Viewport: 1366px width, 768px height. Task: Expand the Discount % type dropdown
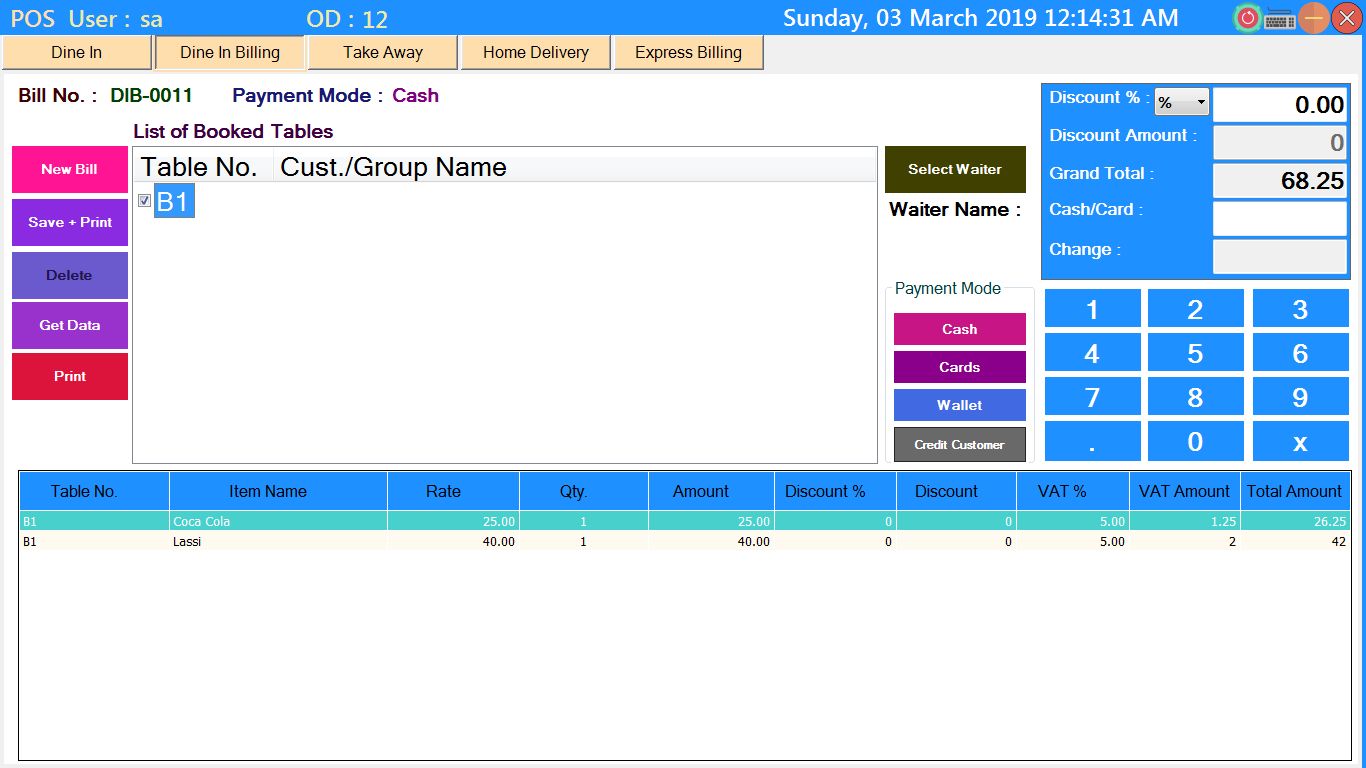pyautogui.click(x=1181, y=103)
